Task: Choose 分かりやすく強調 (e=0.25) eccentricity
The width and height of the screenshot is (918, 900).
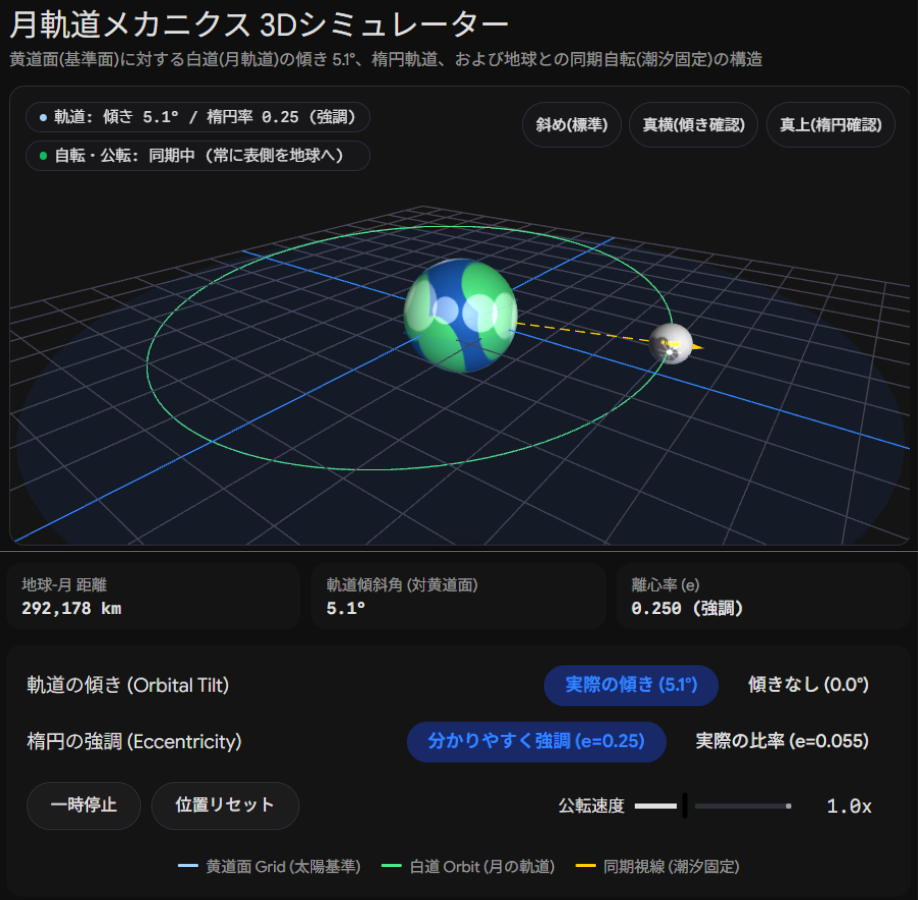Action: click(536, 741)
